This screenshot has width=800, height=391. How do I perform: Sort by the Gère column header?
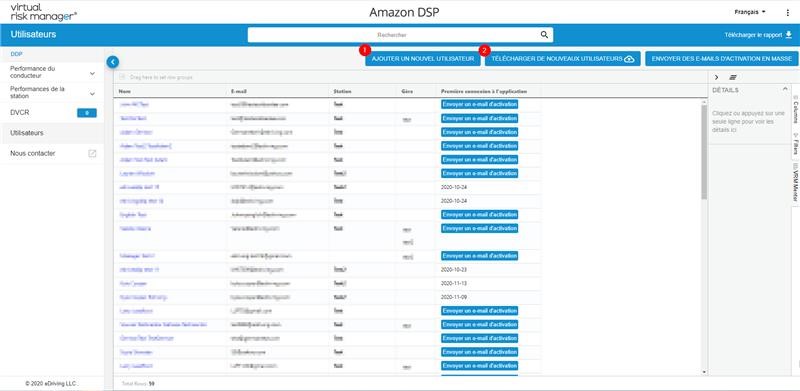pos(407,91)
